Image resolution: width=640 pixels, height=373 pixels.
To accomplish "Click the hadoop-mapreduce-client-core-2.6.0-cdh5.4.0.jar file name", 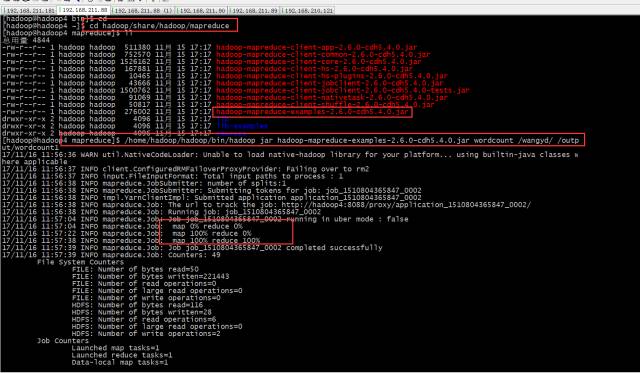I will pyautogui.click(x=318, y=62).
